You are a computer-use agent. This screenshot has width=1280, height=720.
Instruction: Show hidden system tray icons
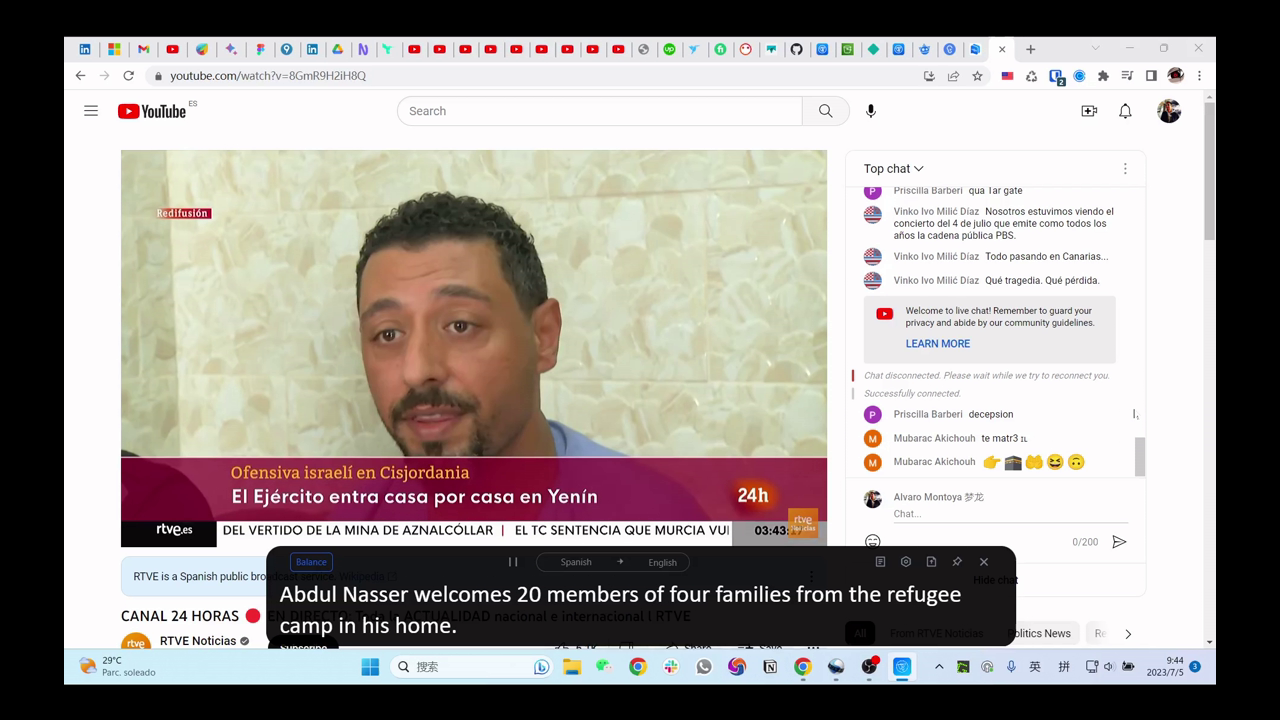[x=939, y=667]
